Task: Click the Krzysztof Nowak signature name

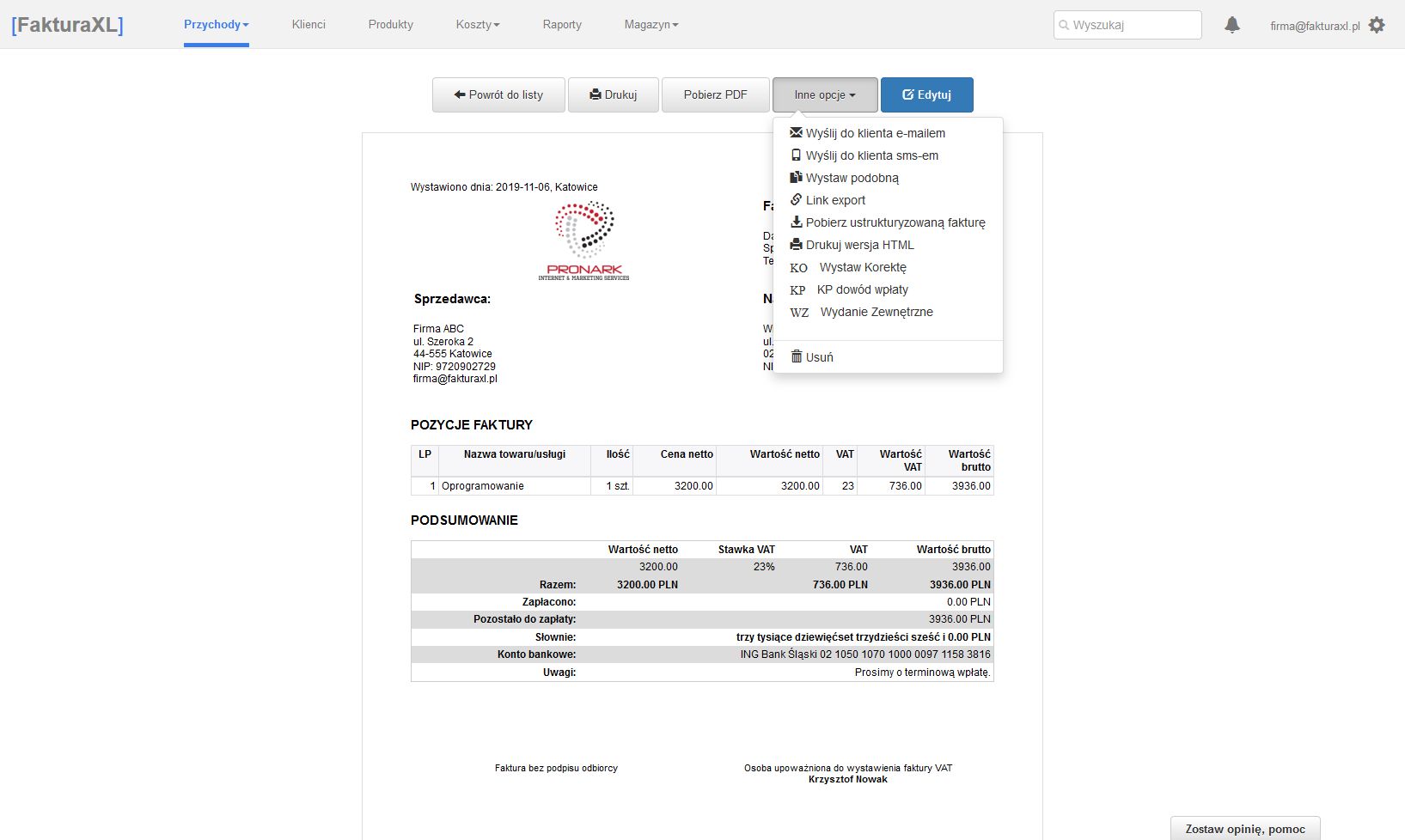Action: (848, 779)
